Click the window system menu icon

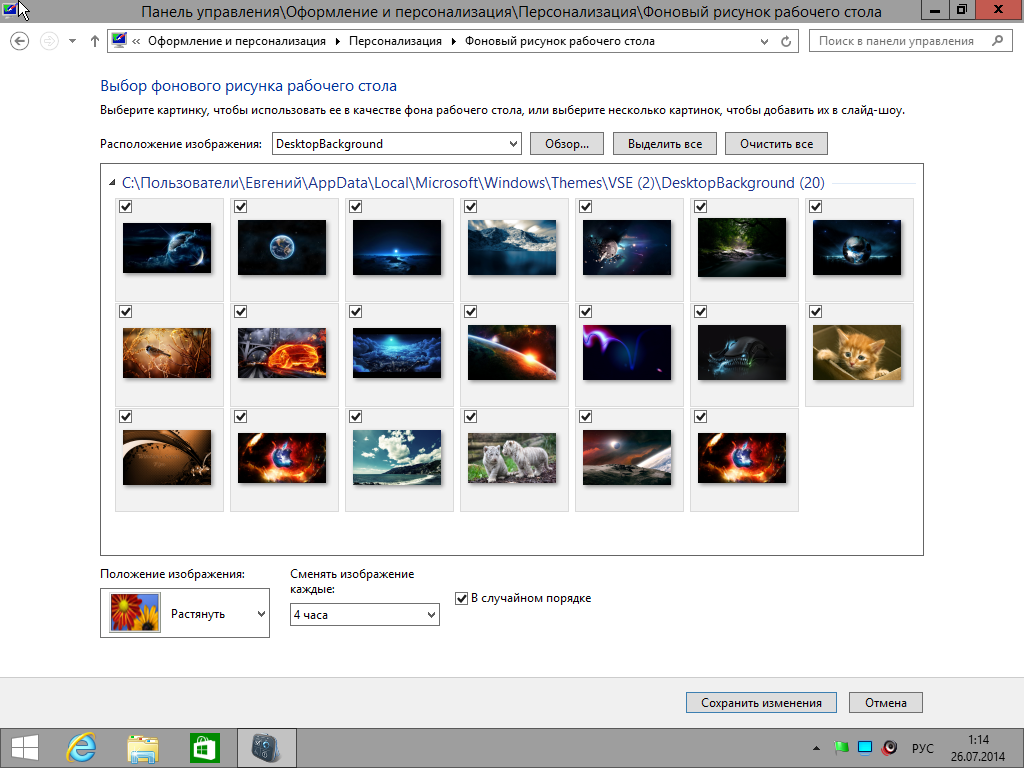9,9
